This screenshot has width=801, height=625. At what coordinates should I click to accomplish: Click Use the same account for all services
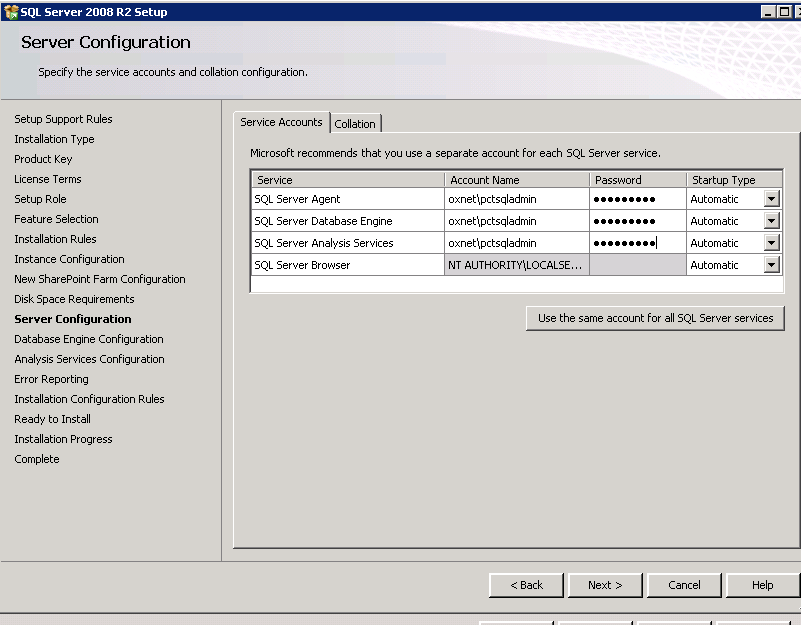point(655,318)
